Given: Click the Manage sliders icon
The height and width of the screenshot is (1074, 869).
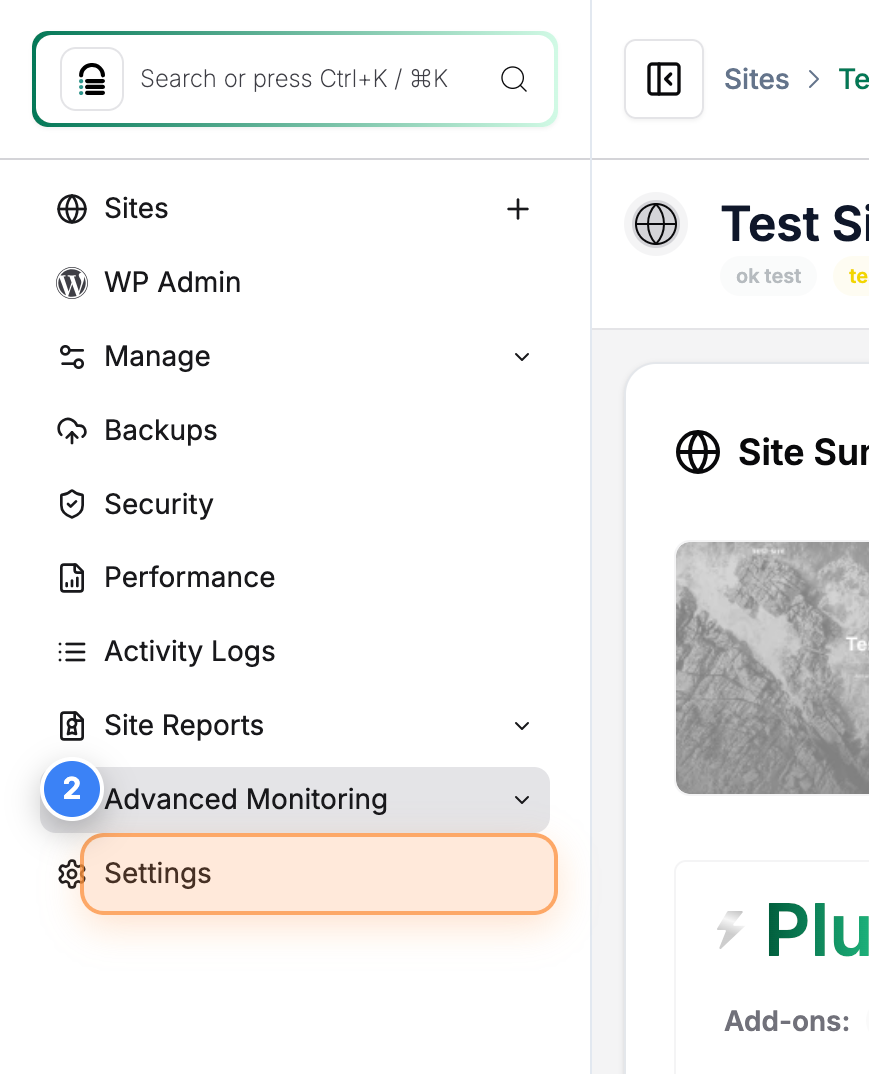Looking at the screenshot, I should pyautogui.click(x=71, y=356).
